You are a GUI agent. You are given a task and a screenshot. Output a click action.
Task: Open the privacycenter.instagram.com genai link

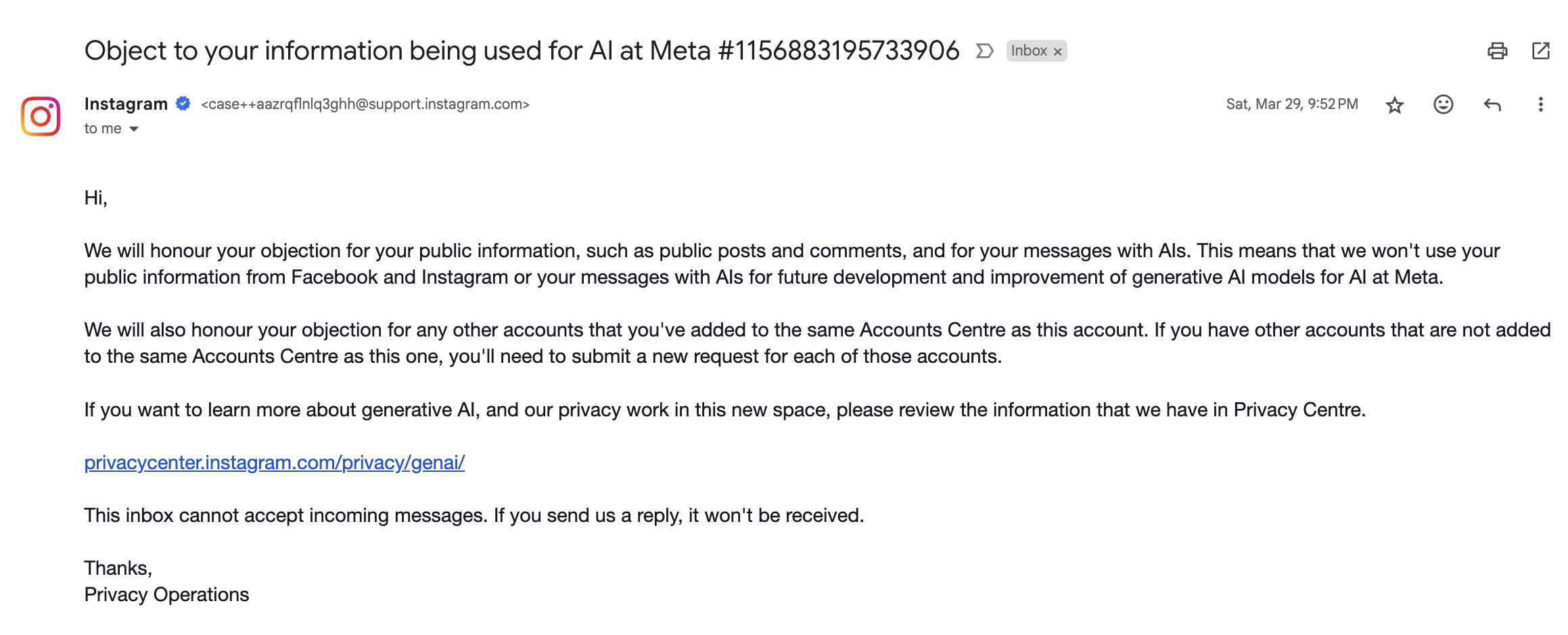tap(274, 462)
